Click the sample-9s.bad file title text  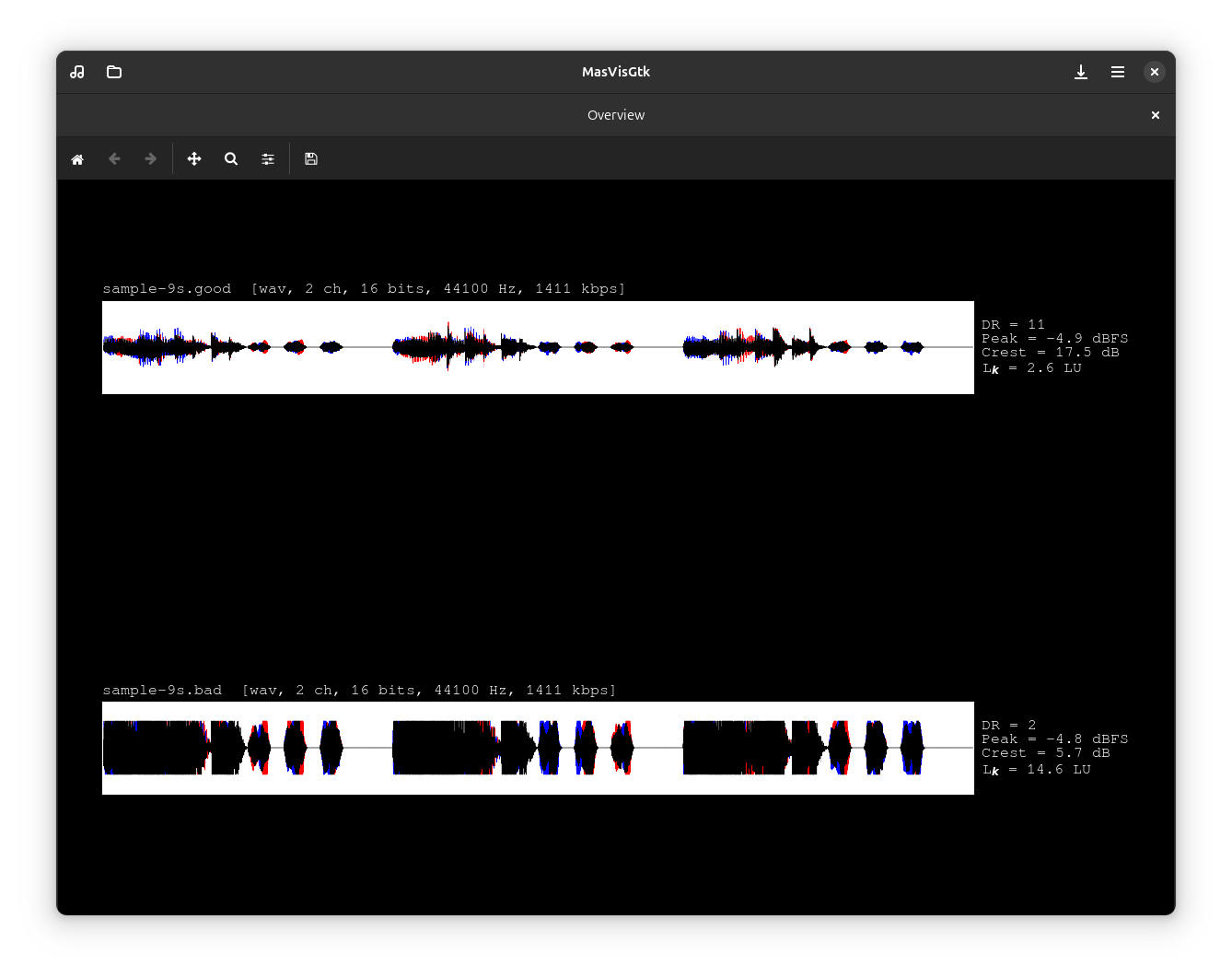359,690
